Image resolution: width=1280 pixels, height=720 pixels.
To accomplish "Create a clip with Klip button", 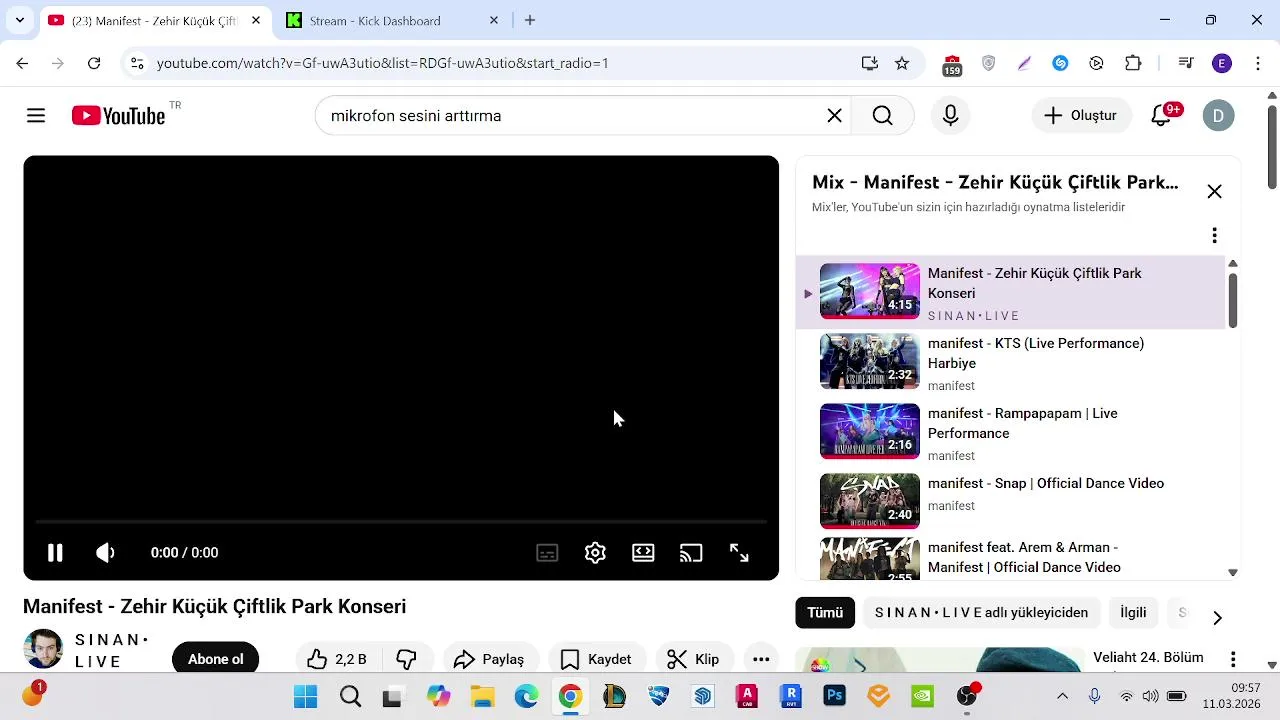I will point(694,659).
